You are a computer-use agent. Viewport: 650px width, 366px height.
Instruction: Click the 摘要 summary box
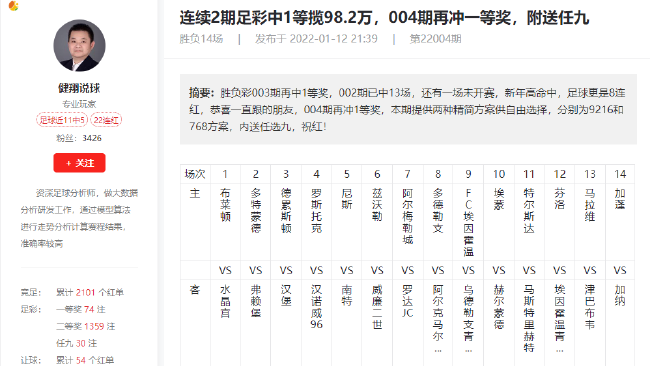click(x=408, y=109)
